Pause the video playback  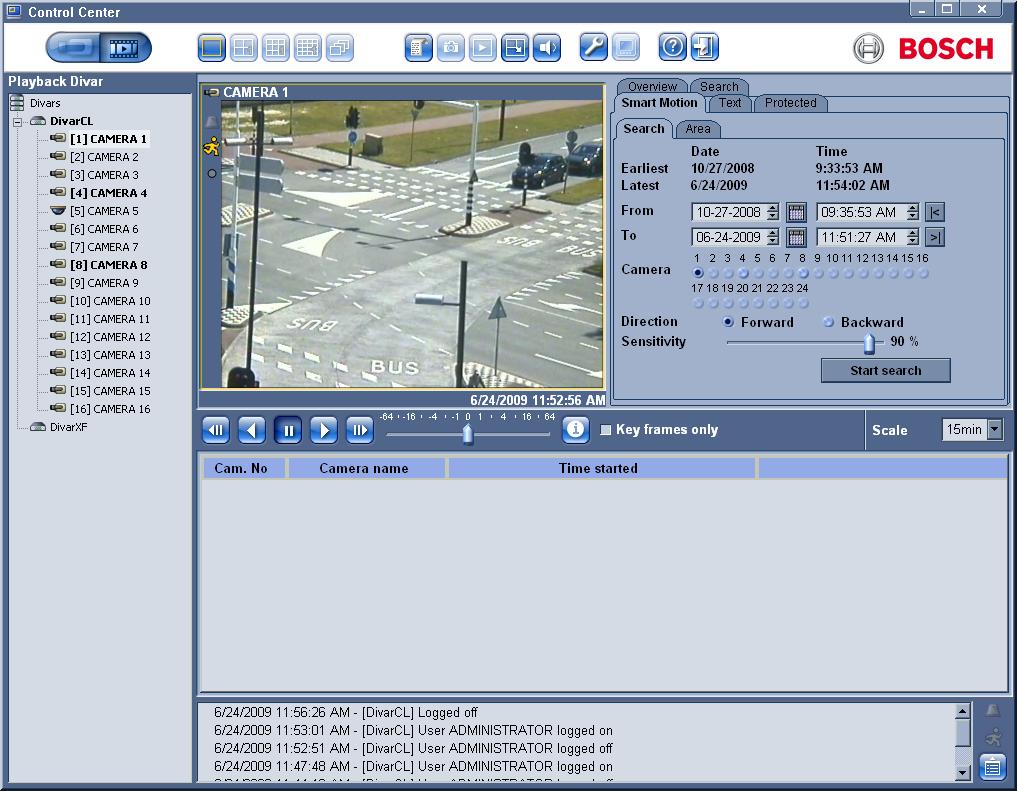288,430
